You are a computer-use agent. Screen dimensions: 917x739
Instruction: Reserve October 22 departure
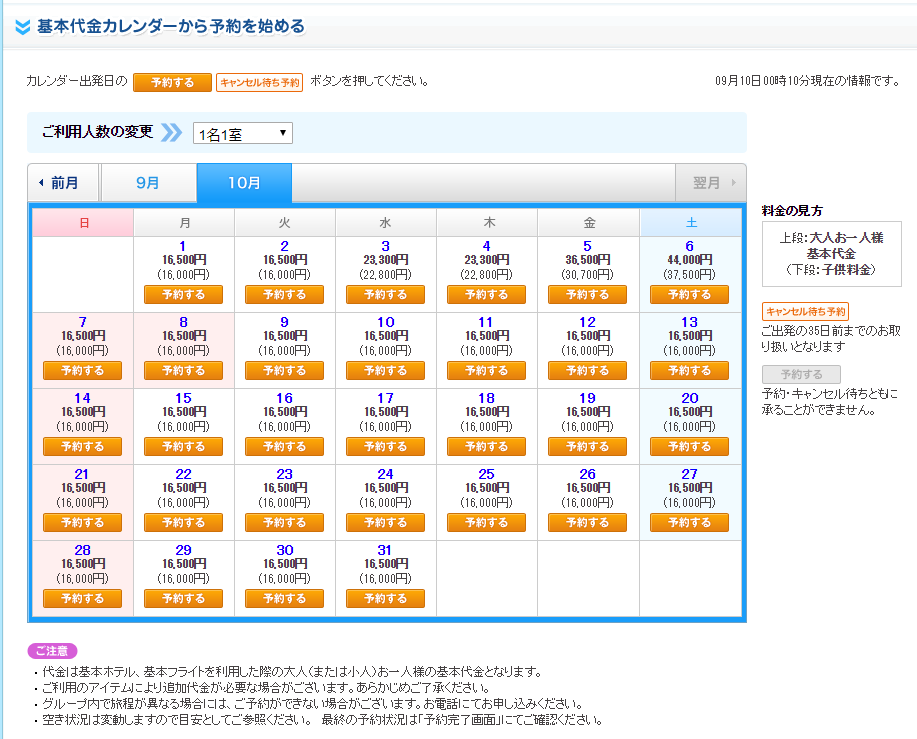coord(184,523)
